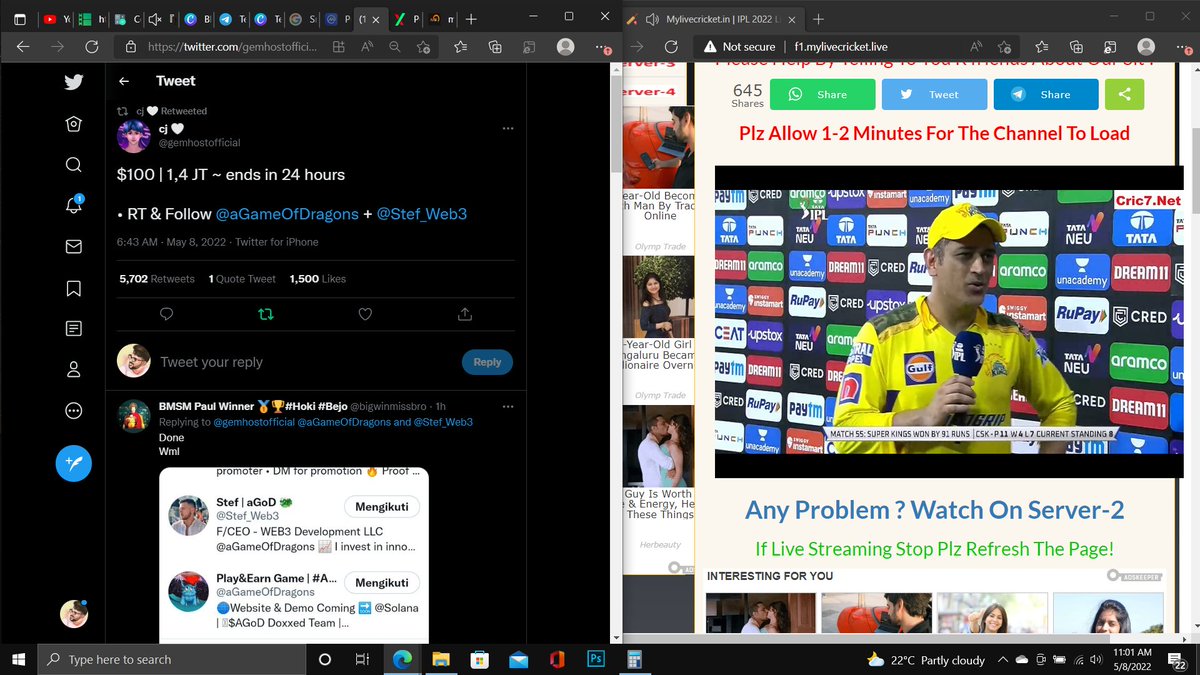Viewport: 1200px width, 675px height.
Task: Open Twitter More options circle icon
Action: click(73, 410)
